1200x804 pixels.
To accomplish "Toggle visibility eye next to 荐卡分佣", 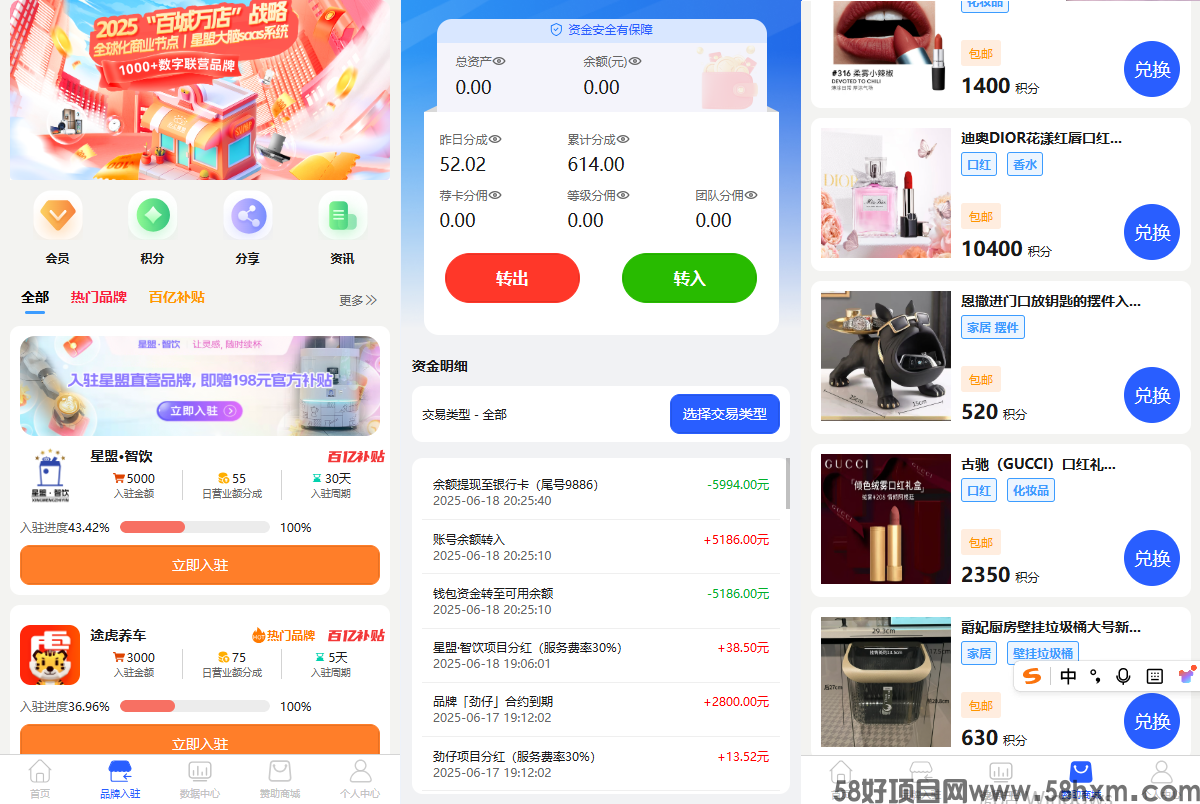I will point(495,195).
